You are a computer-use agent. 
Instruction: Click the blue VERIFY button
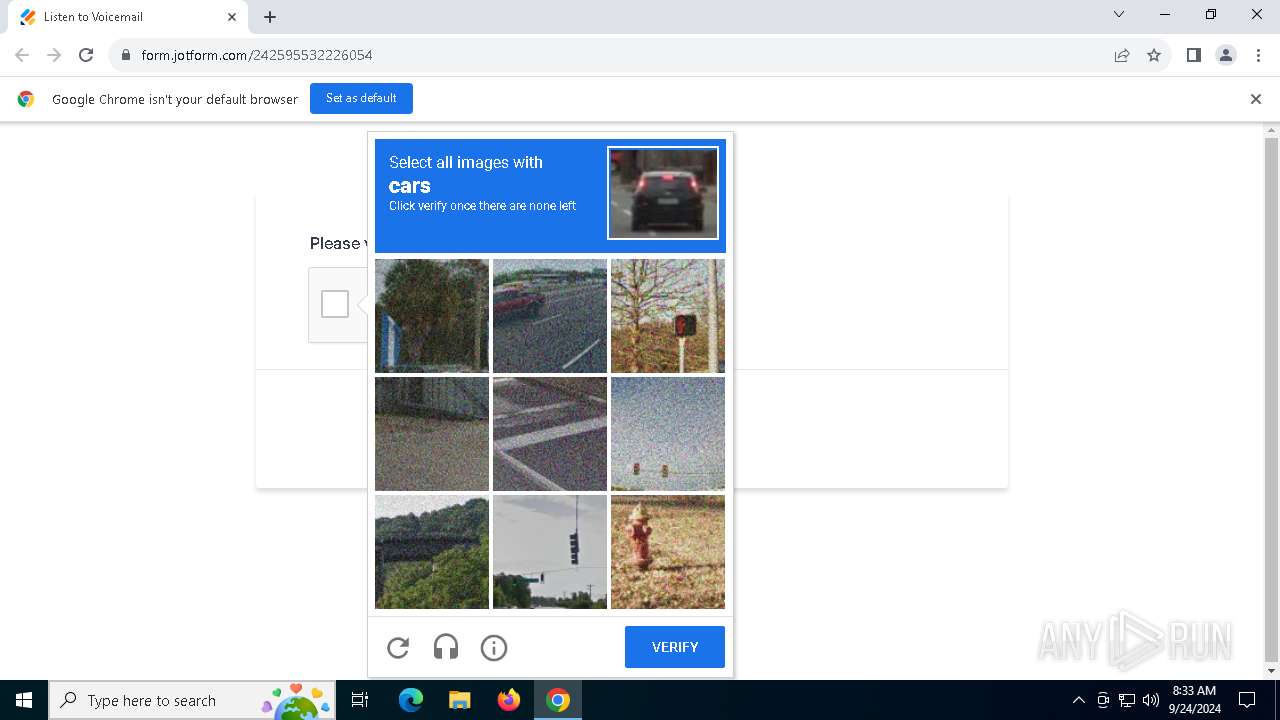[675, 647]
